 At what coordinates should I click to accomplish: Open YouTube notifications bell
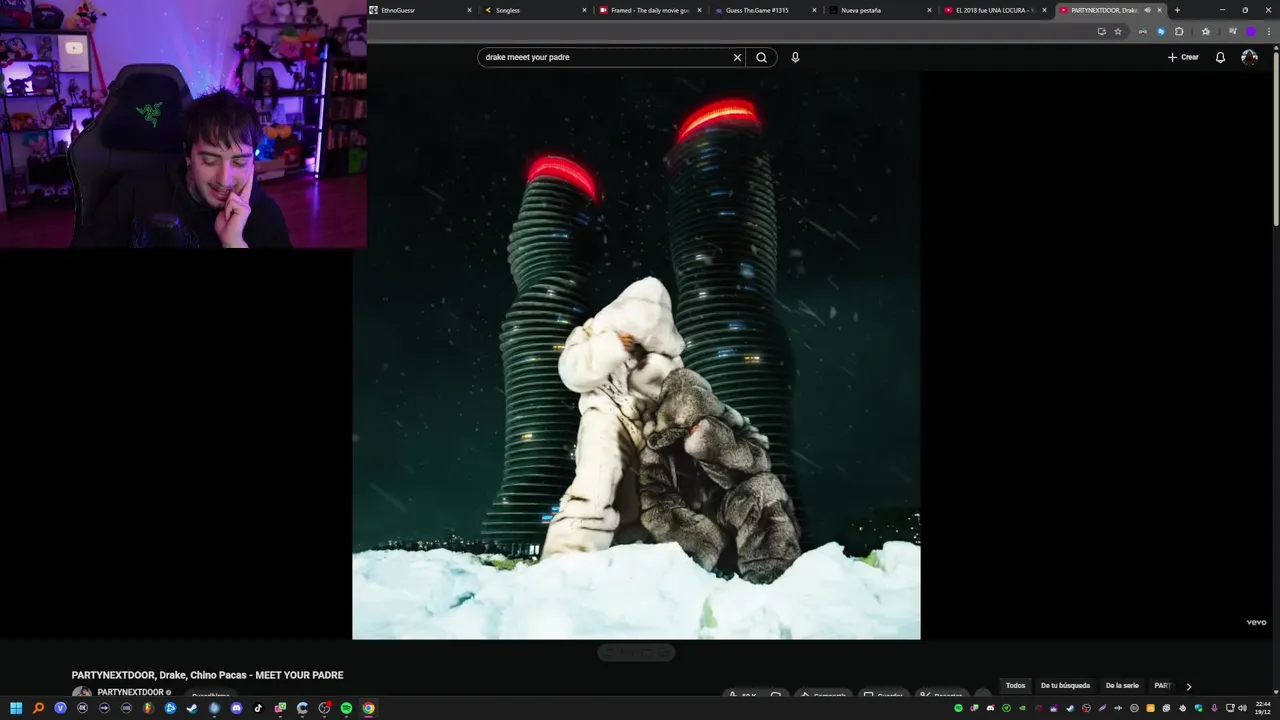tap(1220, 57)
